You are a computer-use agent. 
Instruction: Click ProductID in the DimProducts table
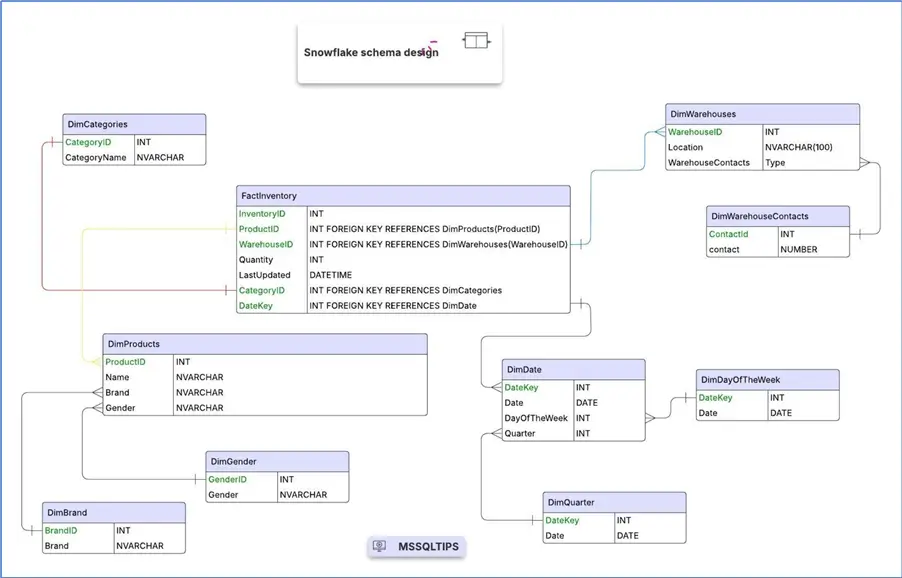[x=125, y=362]
